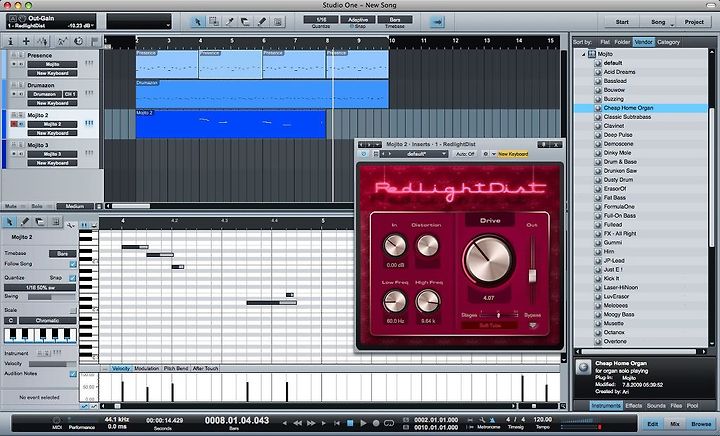Open the Start page button
The height and width of the screenshot is (436, 720).
point(622,22)
